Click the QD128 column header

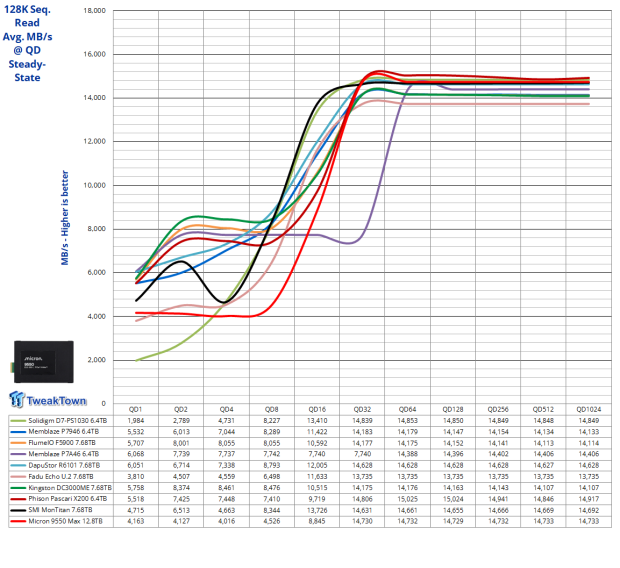point(452,410)
